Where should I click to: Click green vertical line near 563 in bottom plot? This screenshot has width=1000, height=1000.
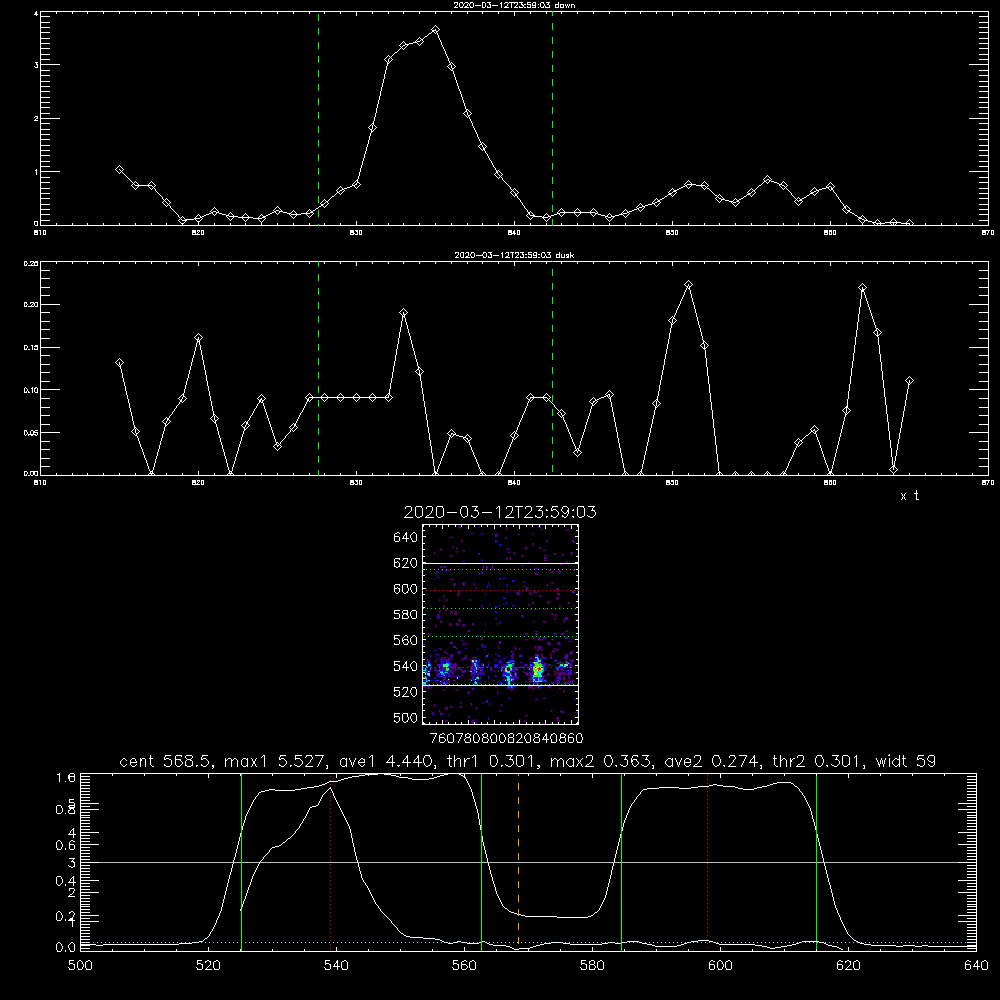tap(482, 861)
